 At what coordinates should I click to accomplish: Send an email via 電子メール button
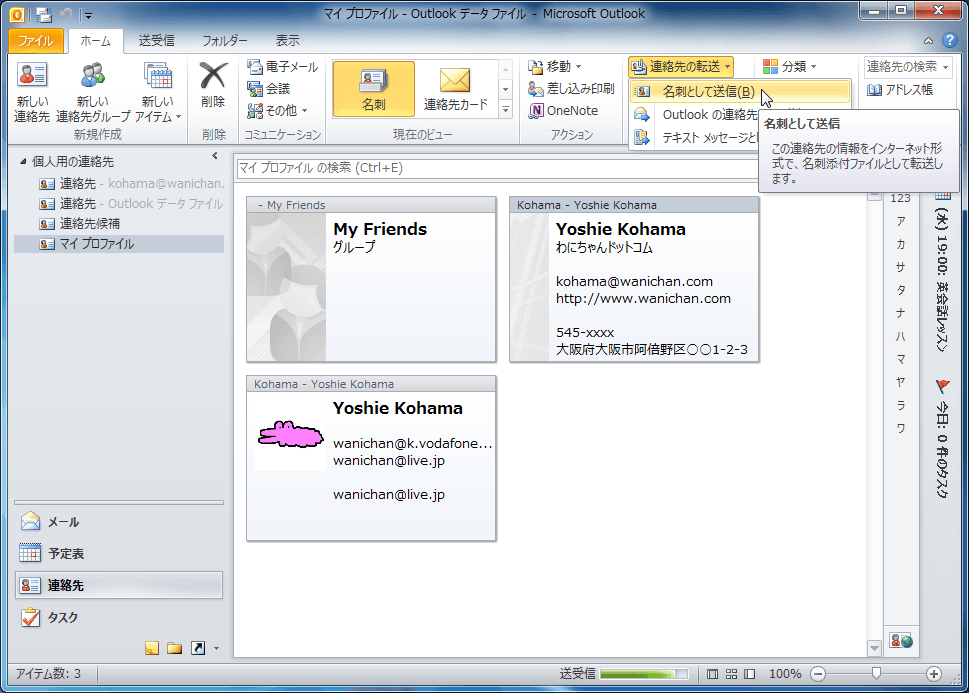point(282,67)
